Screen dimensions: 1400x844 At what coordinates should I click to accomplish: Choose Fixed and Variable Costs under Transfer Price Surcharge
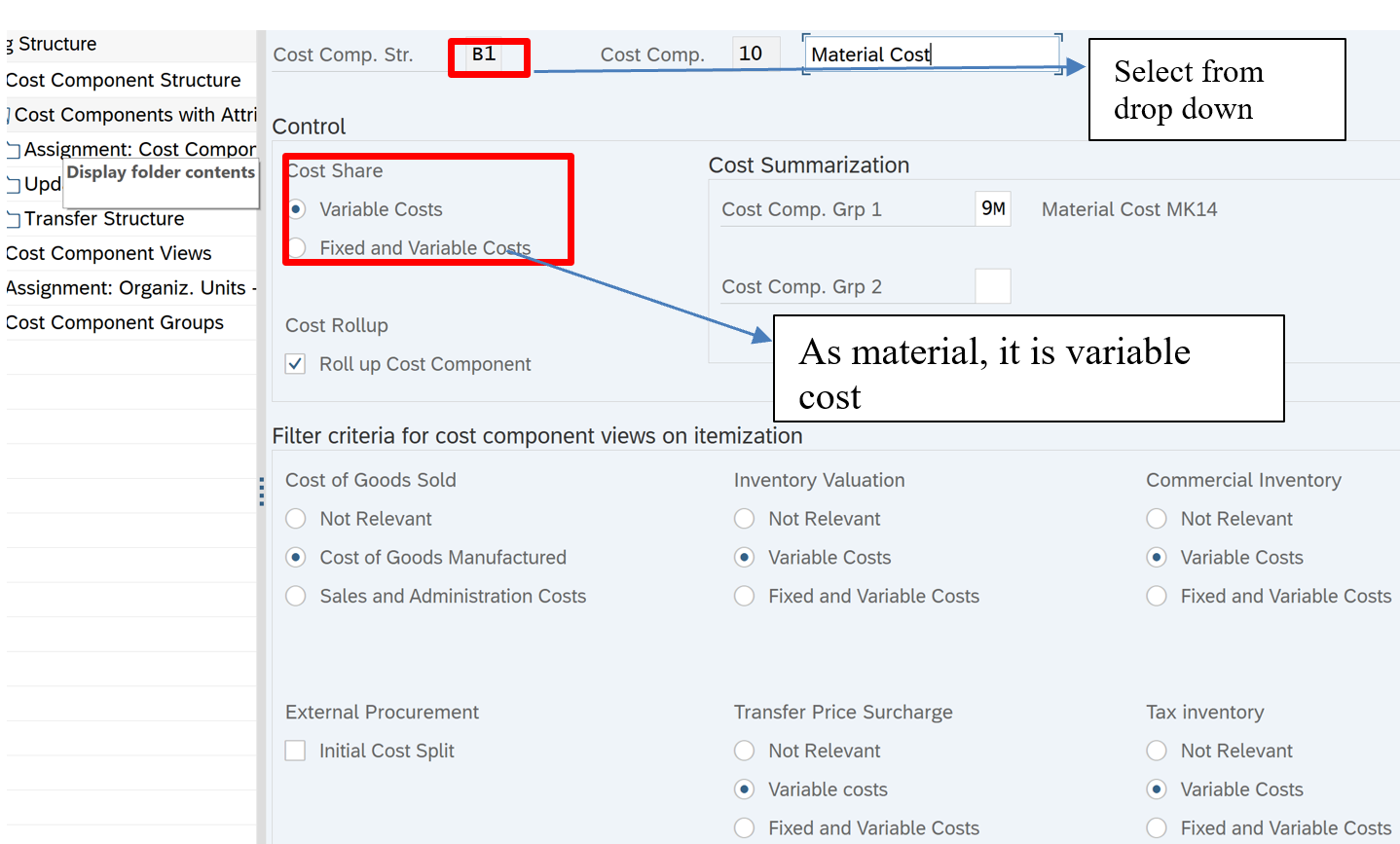point(745,827)
